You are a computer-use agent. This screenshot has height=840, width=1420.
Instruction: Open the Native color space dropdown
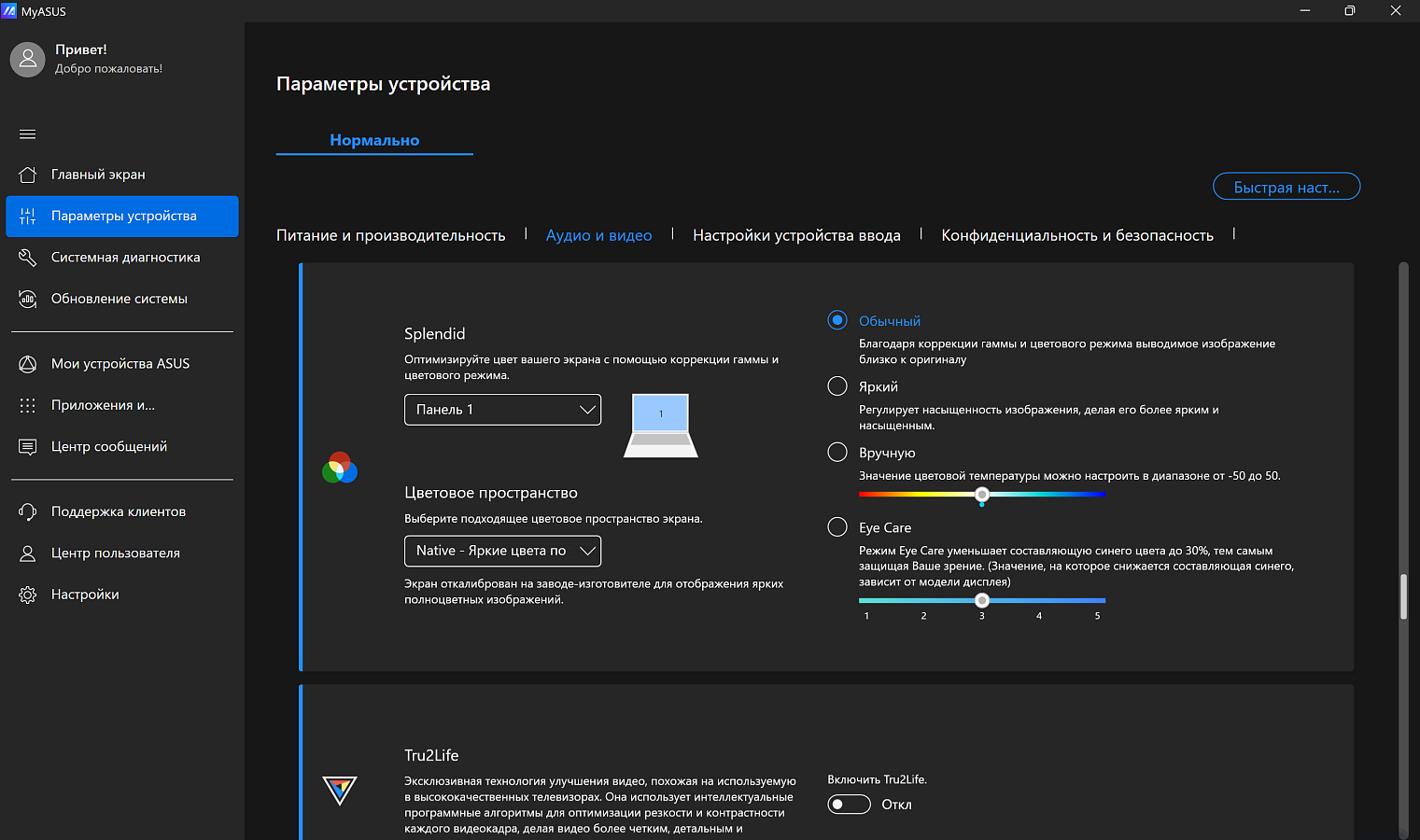pos(502,551)
